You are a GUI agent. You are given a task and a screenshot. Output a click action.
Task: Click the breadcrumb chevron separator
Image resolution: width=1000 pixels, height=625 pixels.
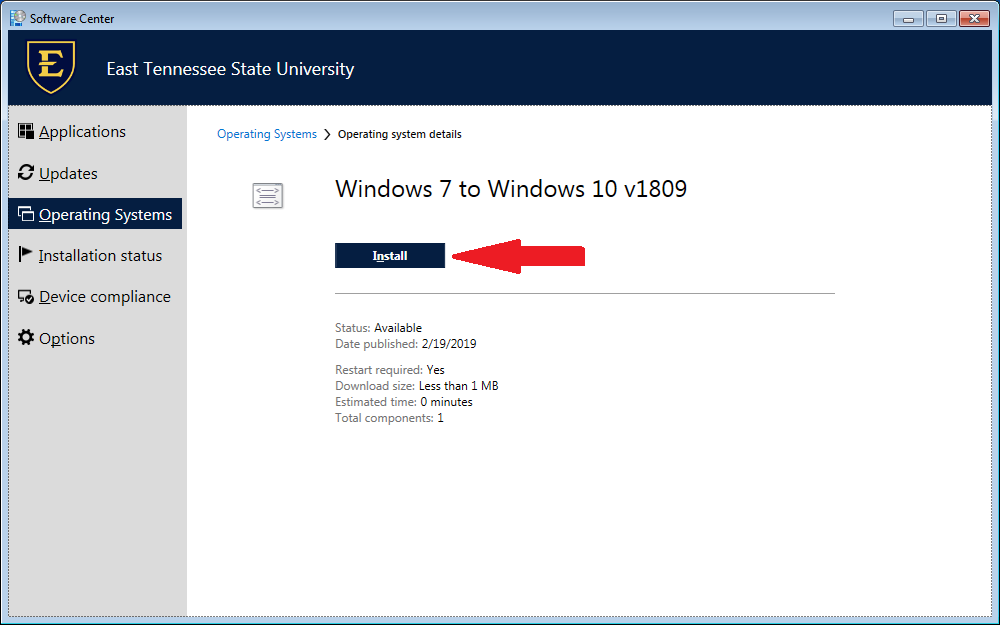327,134
